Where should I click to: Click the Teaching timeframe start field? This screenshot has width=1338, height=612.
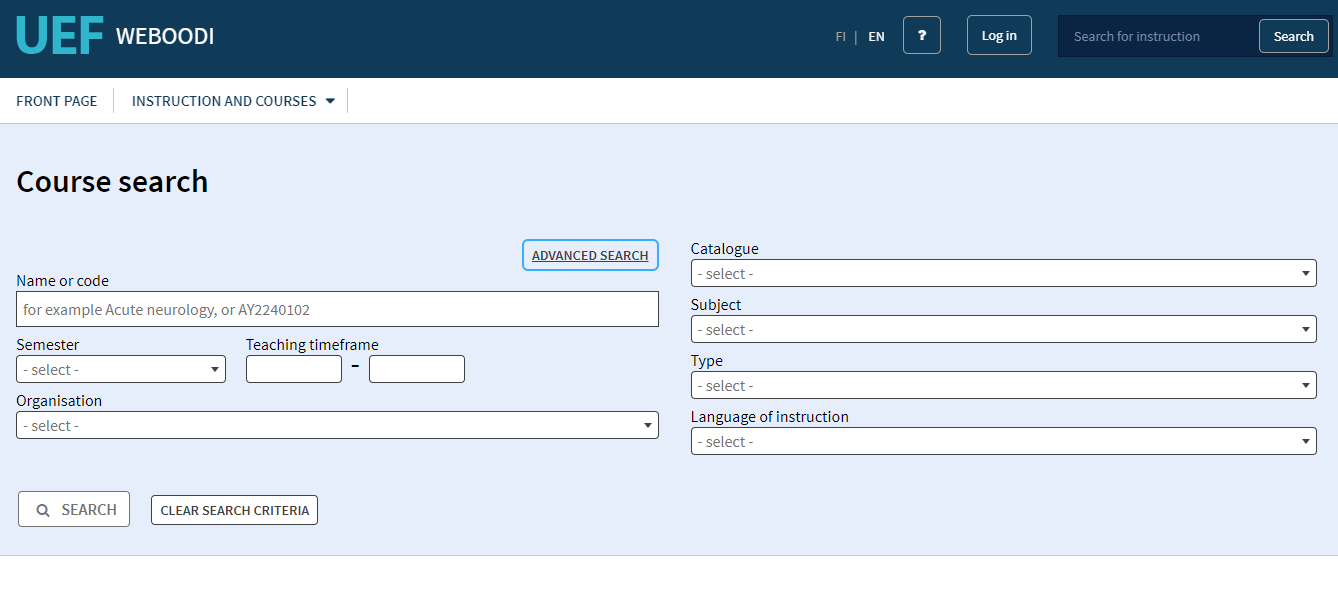click(294, 369)
